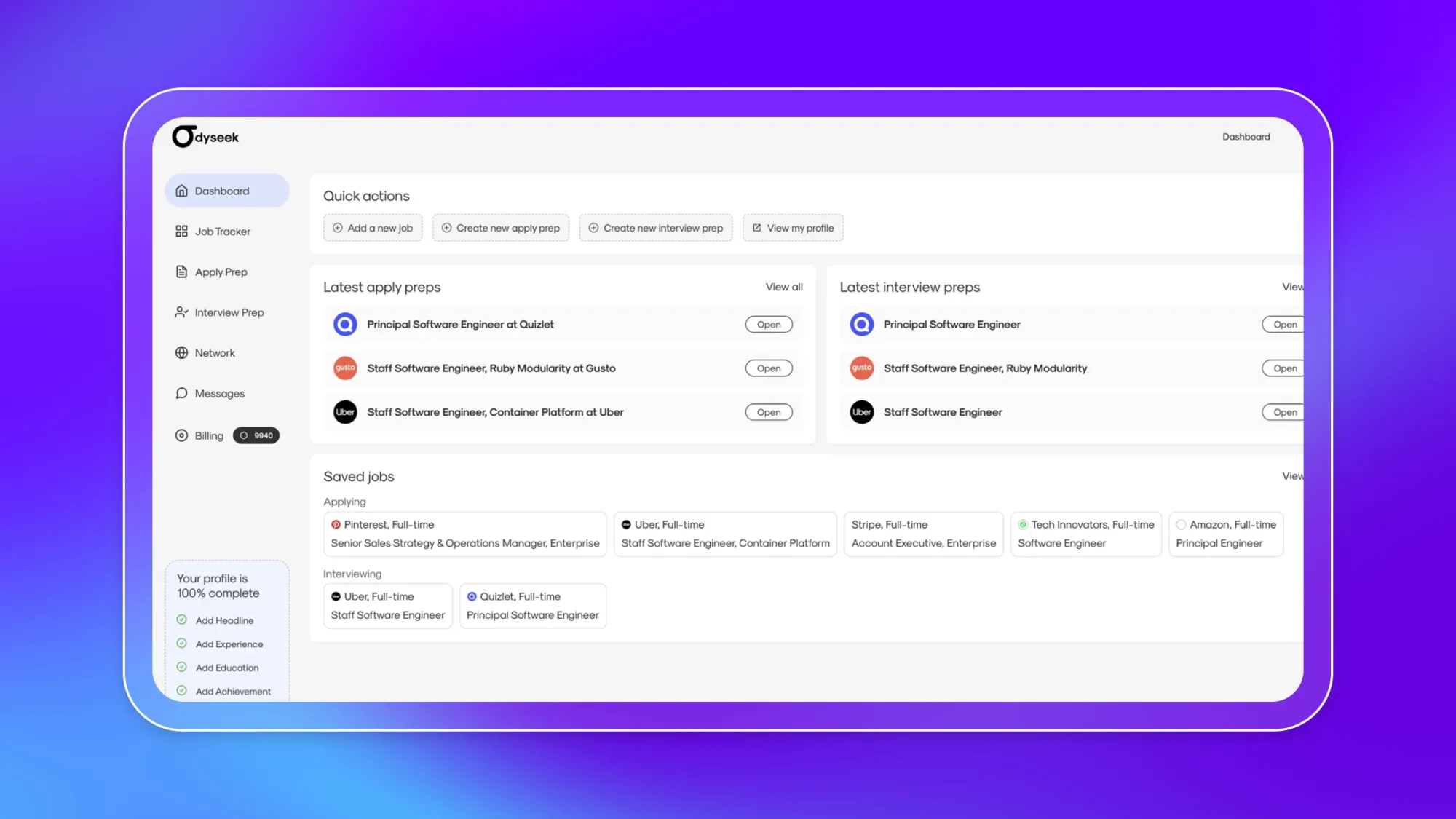
Task: Click the Odyseek logo in the top left
Action: (205, 136)
